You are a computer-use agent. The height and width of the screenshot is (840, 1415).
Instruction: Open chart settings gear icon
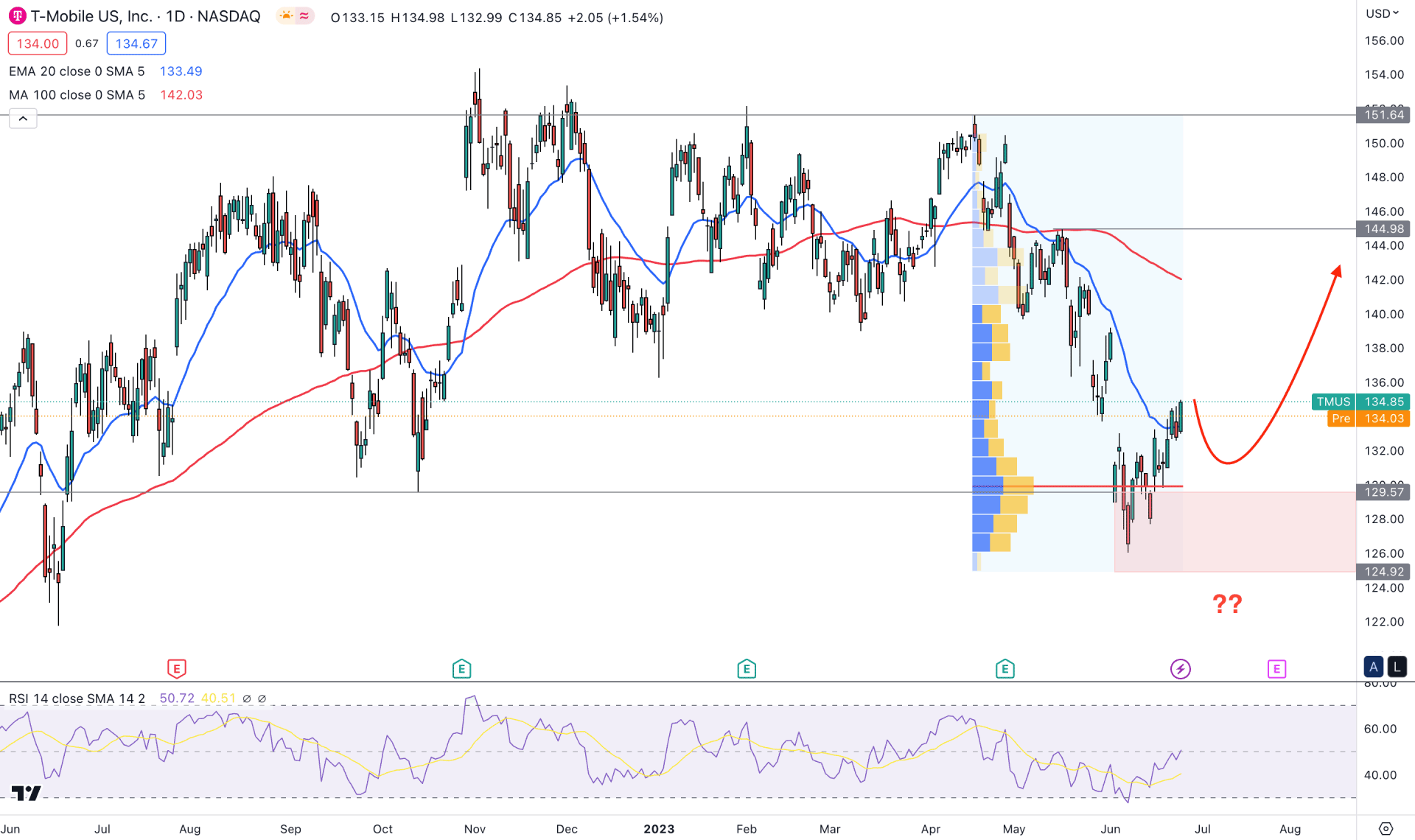pyautogui.click(x=1386, y=829)
